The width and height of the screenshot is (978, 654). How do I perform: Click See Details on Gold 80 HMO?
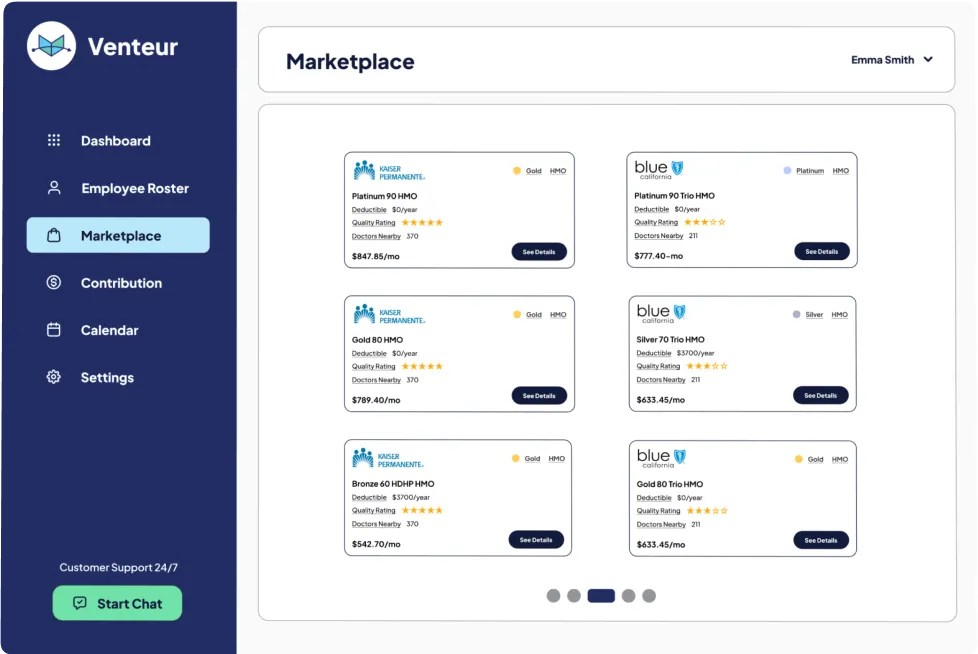coord(539,395)
